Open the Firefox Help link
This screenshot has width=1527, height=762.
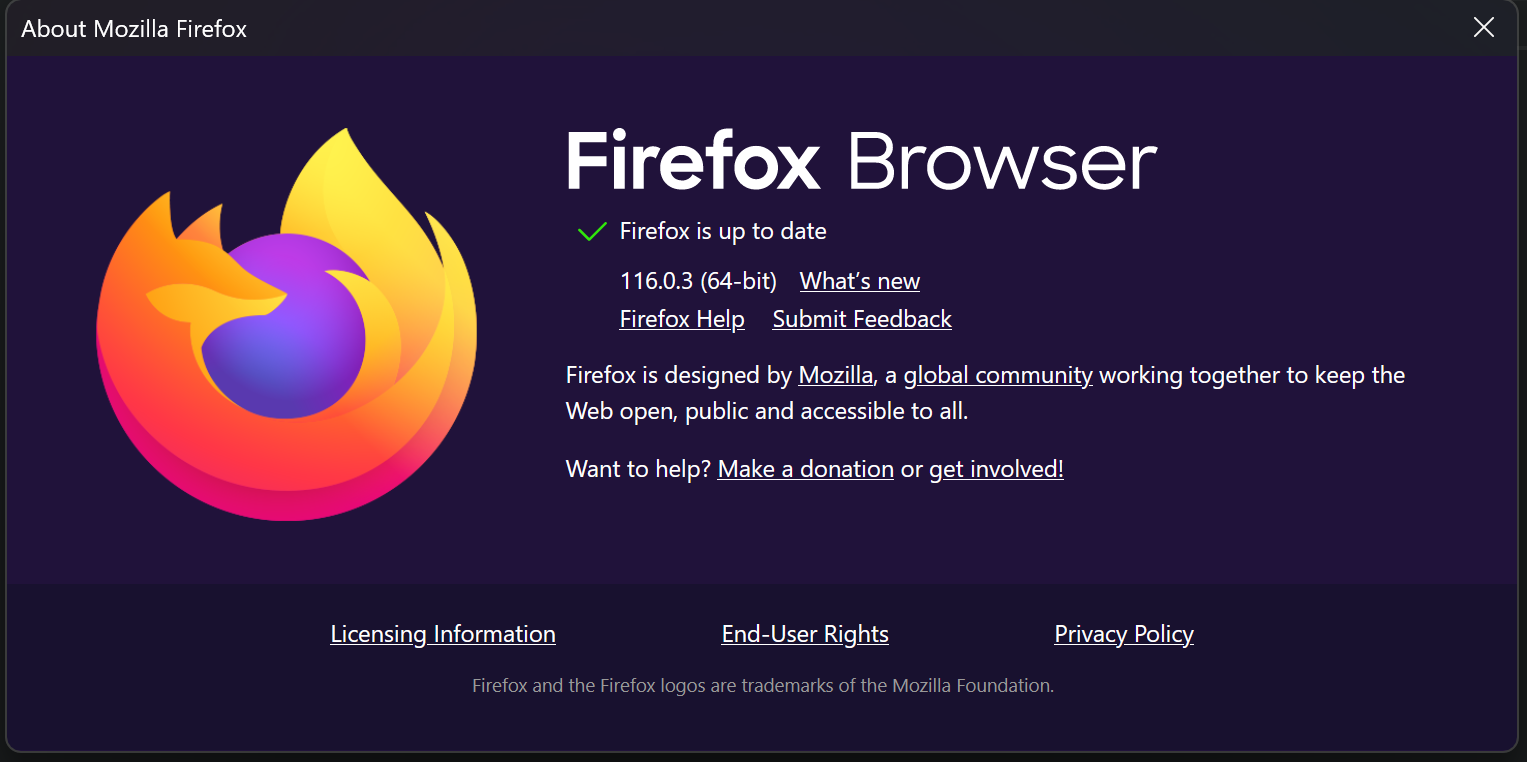[682, 319]
